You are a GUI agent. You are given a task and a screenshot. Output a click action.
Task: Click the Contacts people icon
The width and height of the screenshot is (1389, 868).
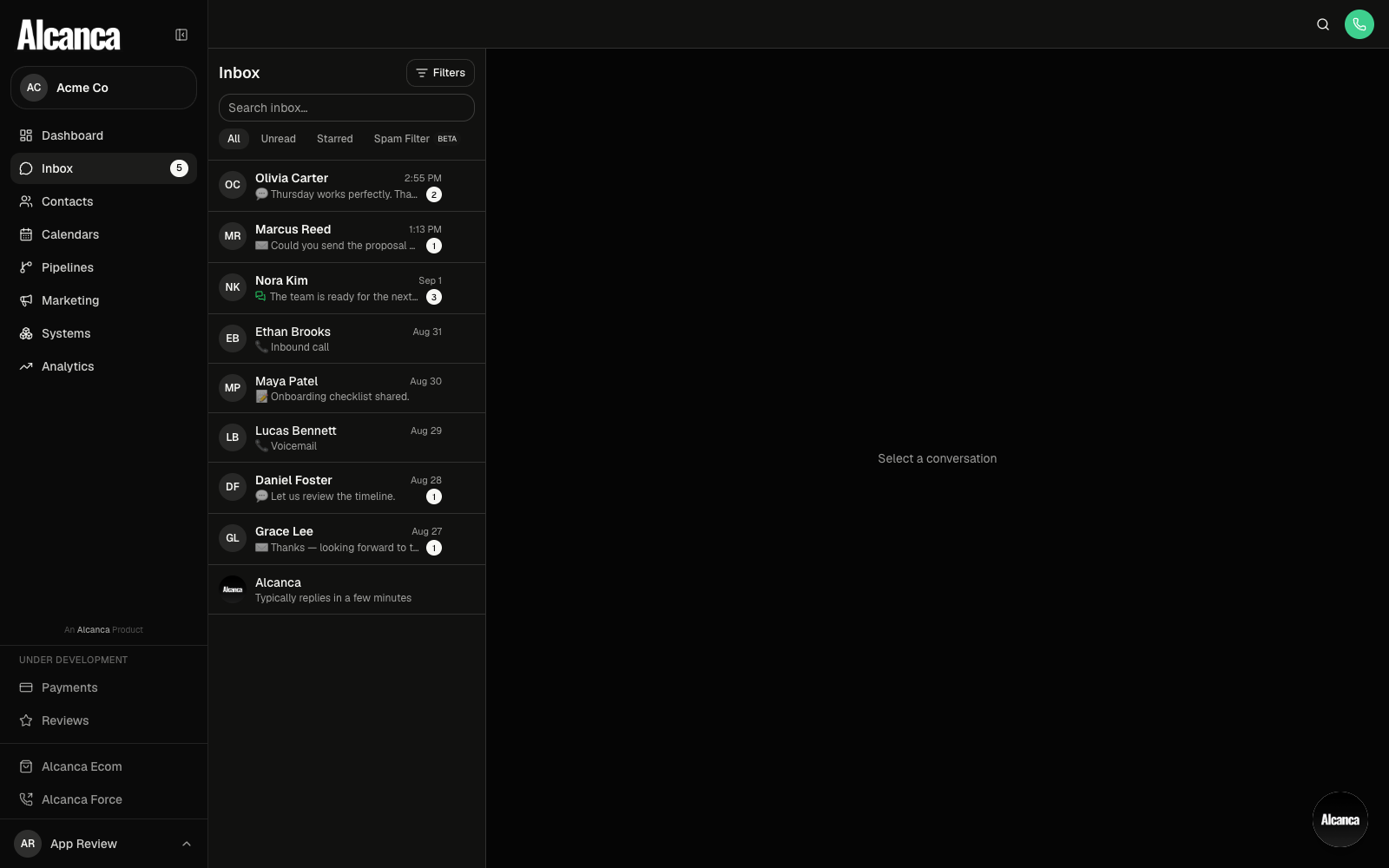[26, 201]
